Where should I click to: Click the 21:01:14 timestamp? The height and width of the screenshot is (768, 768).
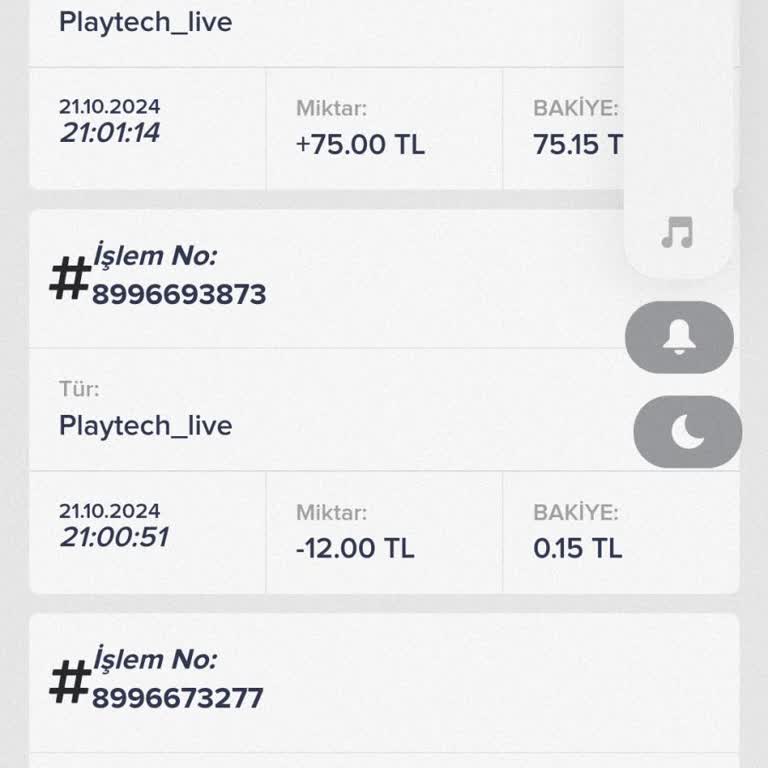tap(110, 133)
